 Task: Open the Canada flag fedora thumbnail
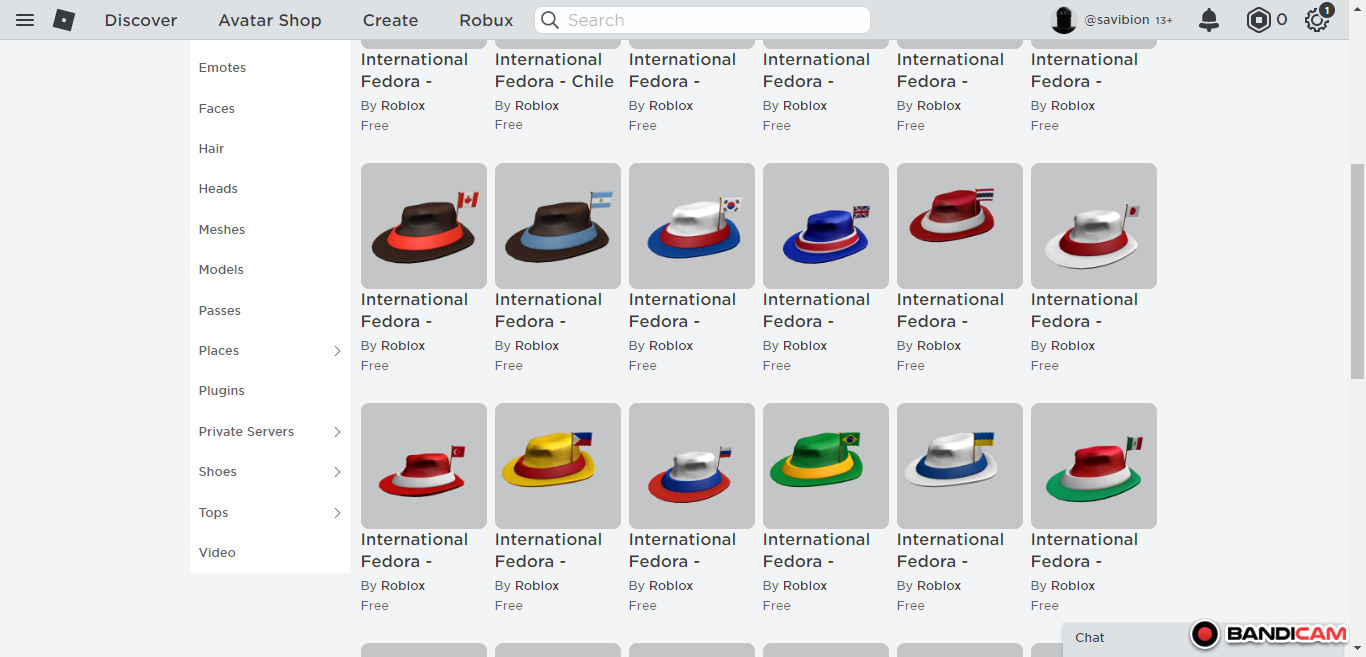(x=424, y=226)
